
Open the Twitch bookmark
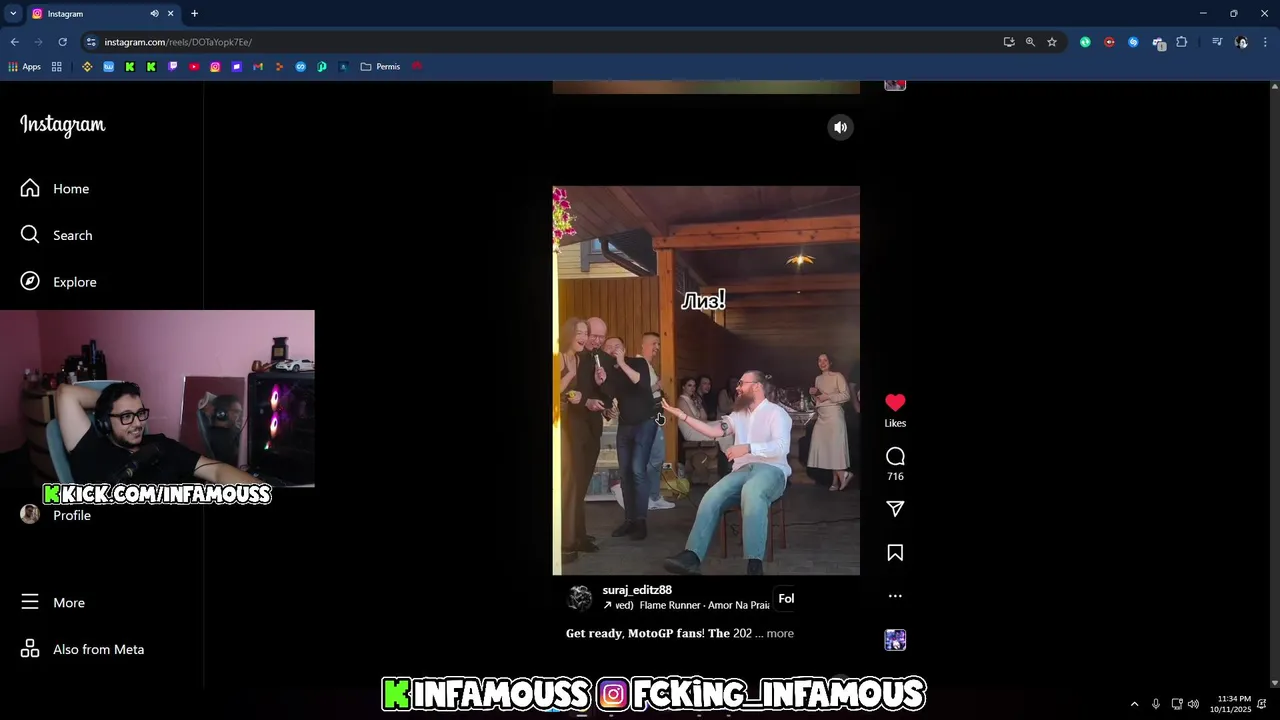[173, 67]
